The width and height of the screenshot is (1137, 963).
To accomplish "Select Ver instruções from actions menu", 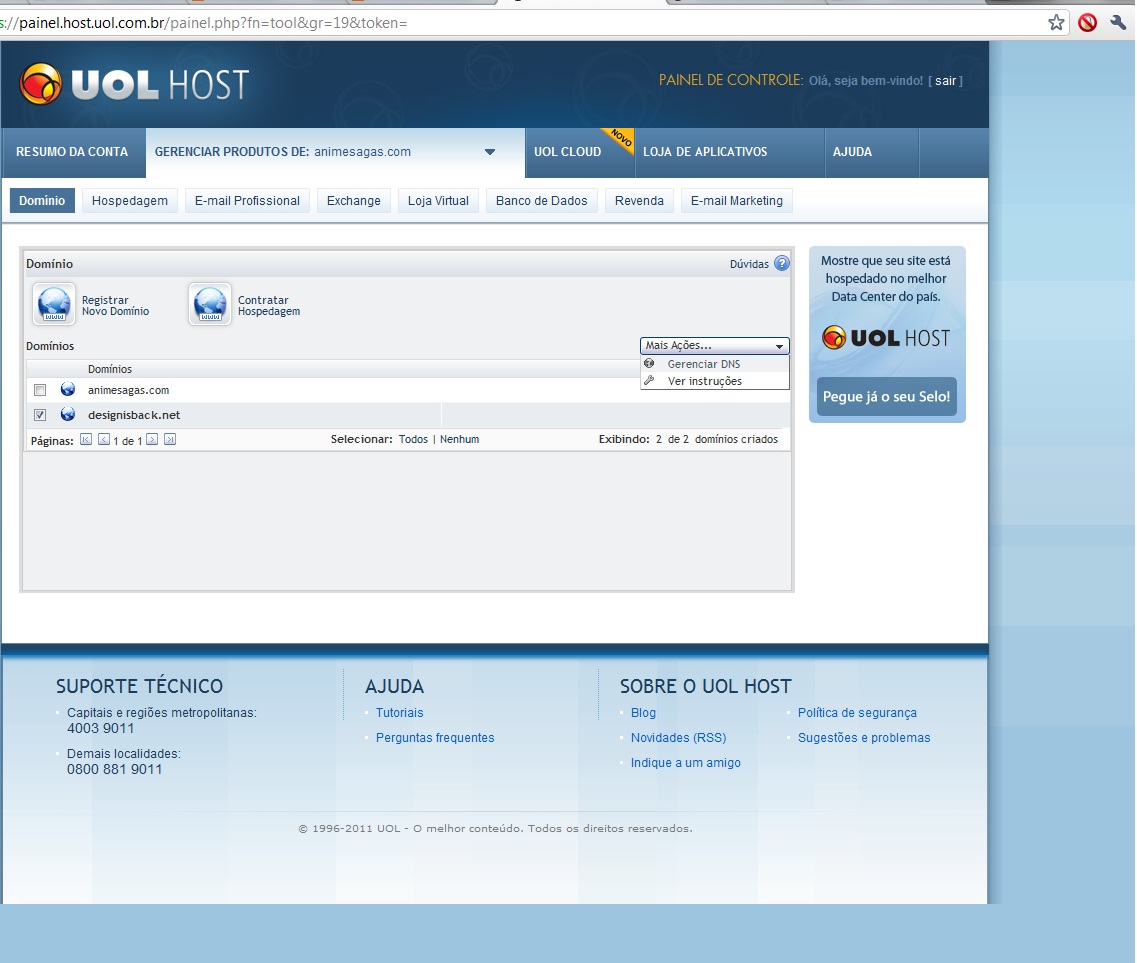I will coord(714,381).
